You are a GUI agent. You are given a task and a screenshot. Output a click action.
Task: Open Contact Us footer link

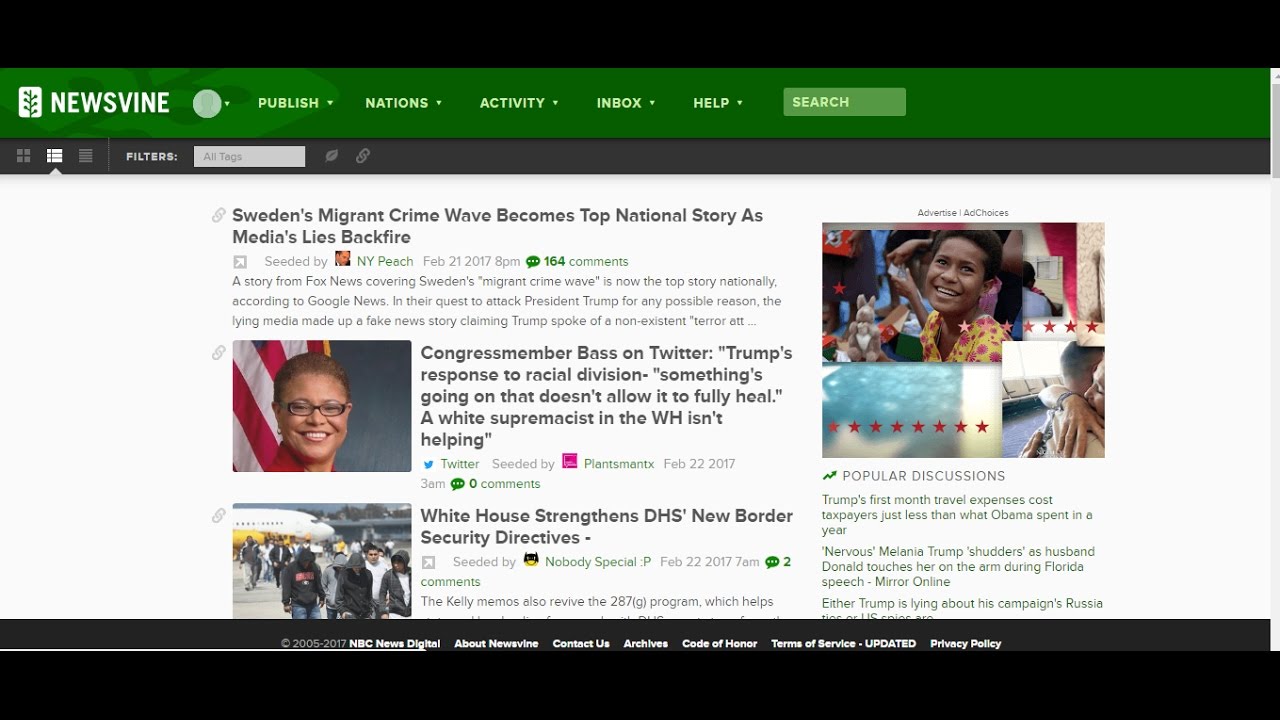[x=581, y=644]
